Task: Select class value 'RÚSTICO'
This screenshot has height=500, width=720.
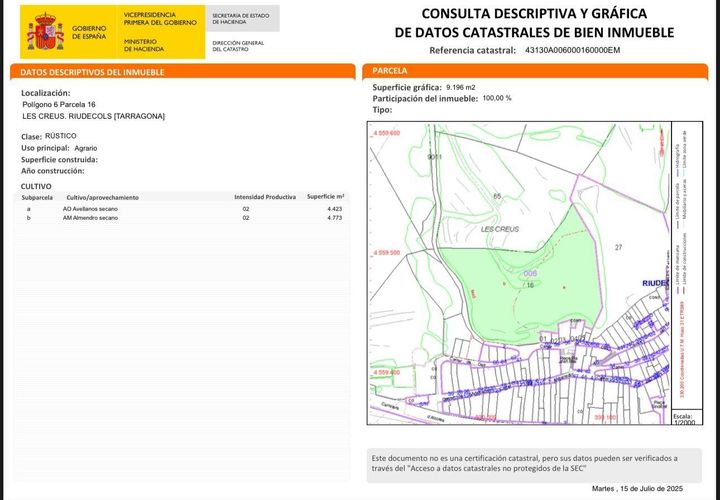Action: click(x=61, y=136)
